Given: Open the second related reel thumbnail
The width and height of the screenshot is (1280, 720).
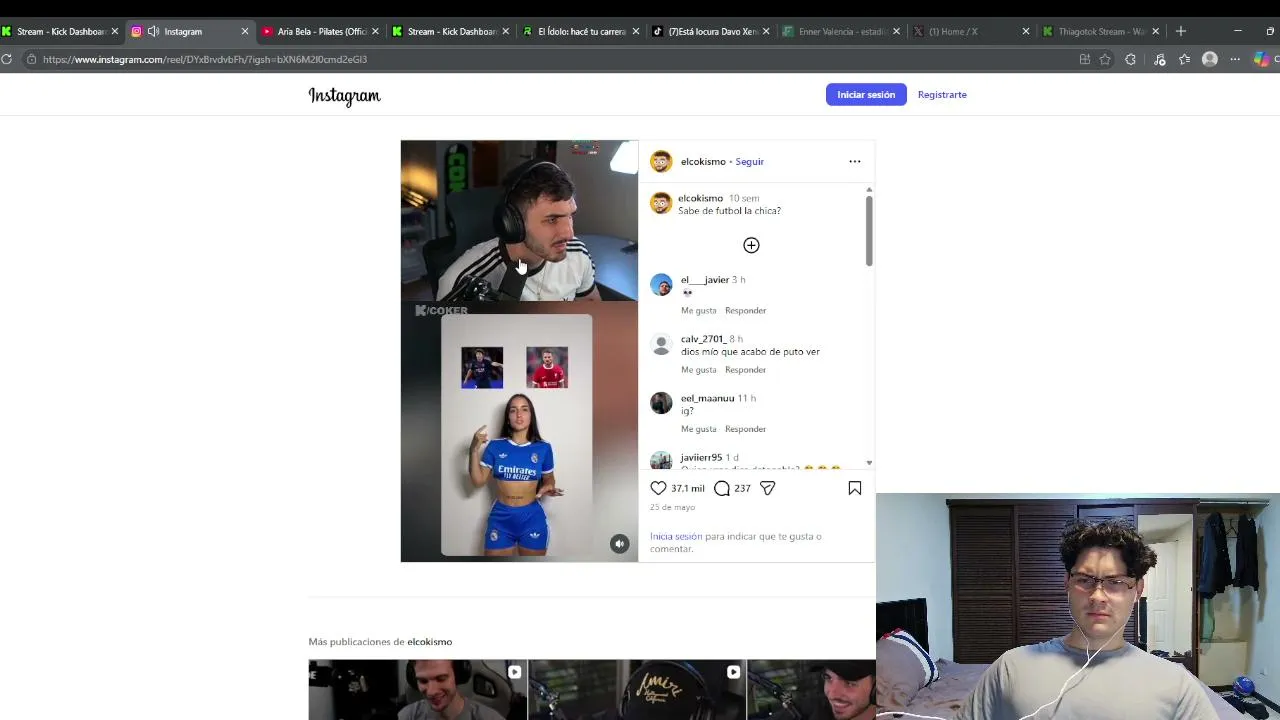Looking at the screenshot, I should pos(637,690).
